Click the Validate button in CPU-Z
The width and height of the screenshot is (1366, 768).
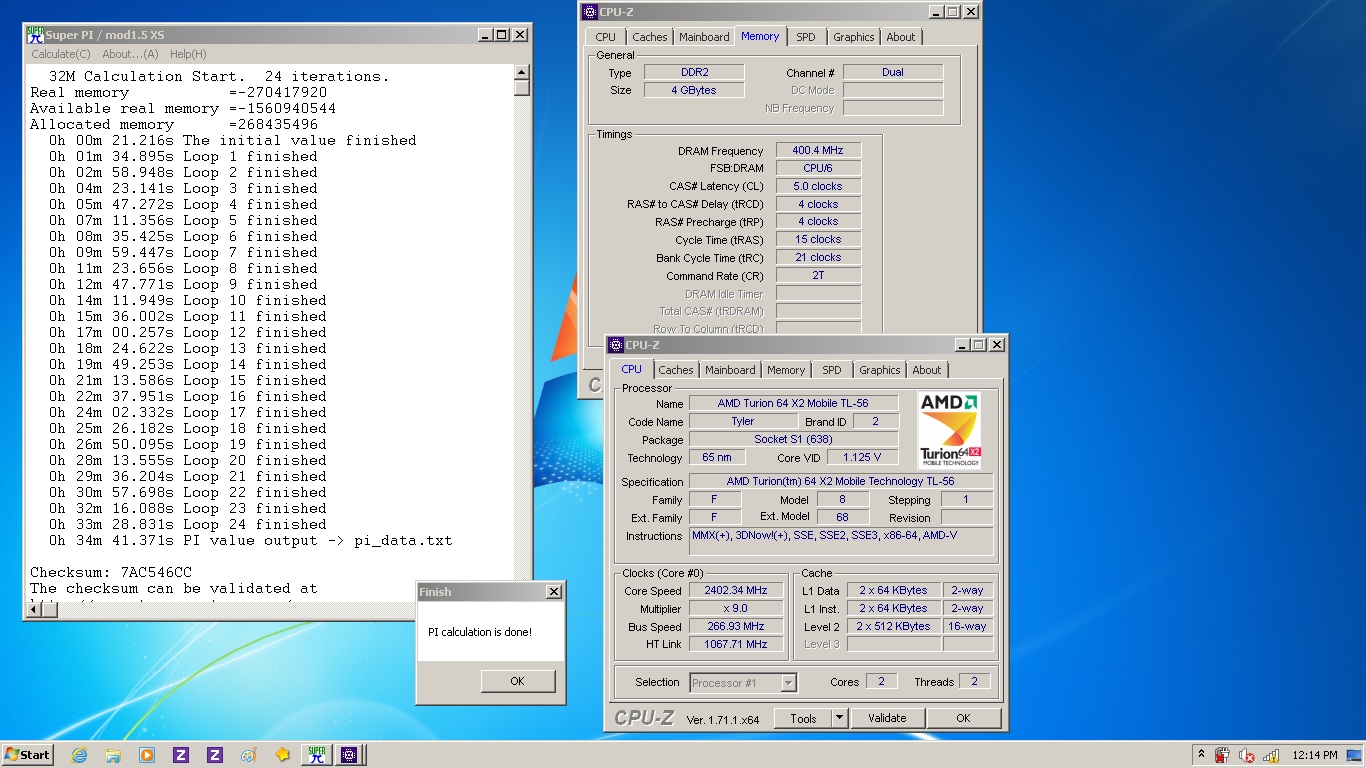[x=887, y=718]
